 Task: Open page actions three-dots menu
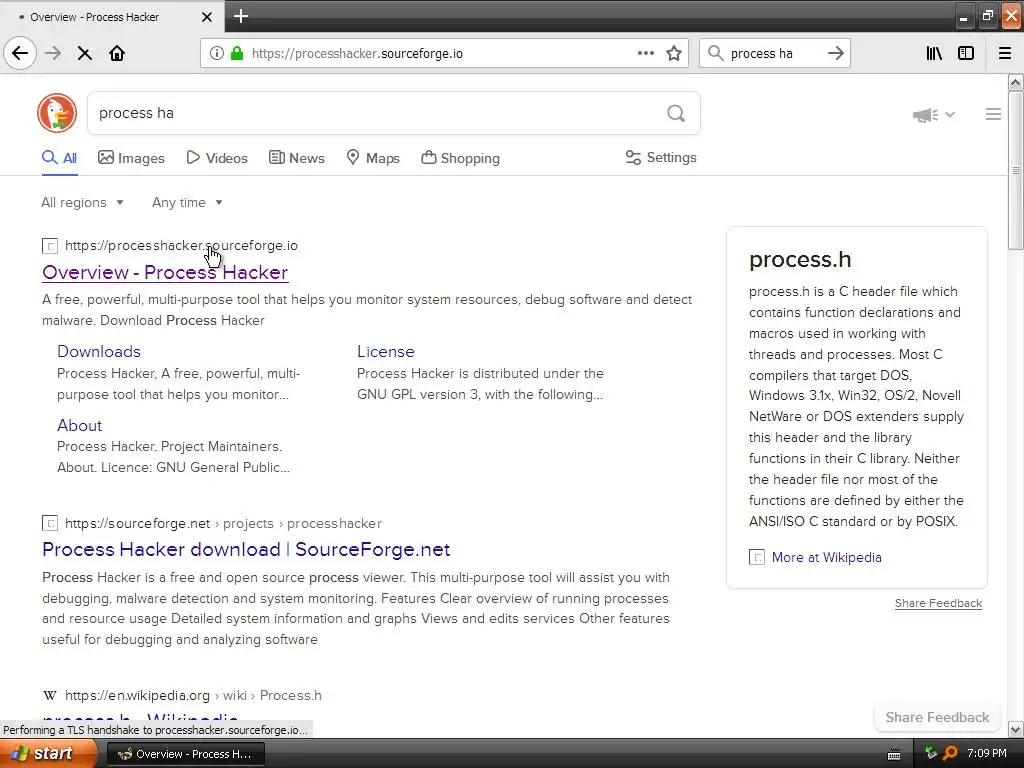645,54
